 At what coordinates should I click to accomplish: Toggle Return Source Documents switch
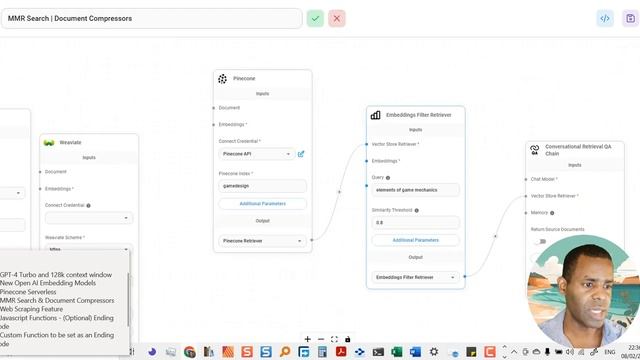coord(540,242)
